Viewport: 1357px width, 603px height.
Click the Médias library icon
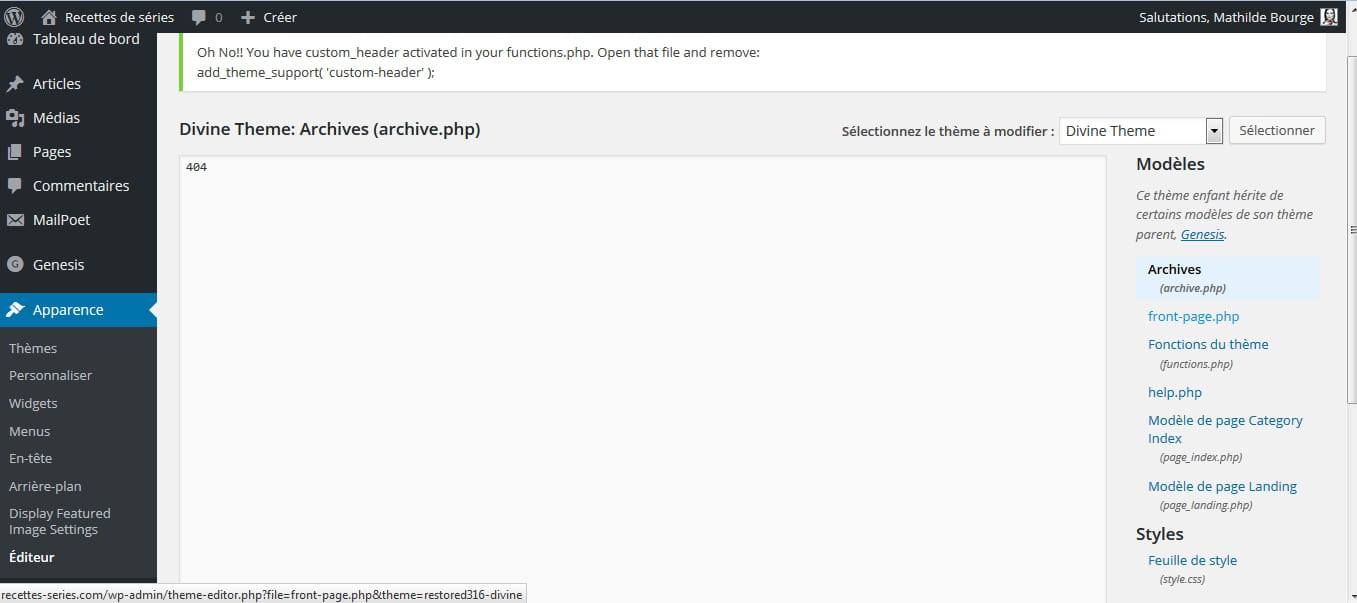pos(15,118)
